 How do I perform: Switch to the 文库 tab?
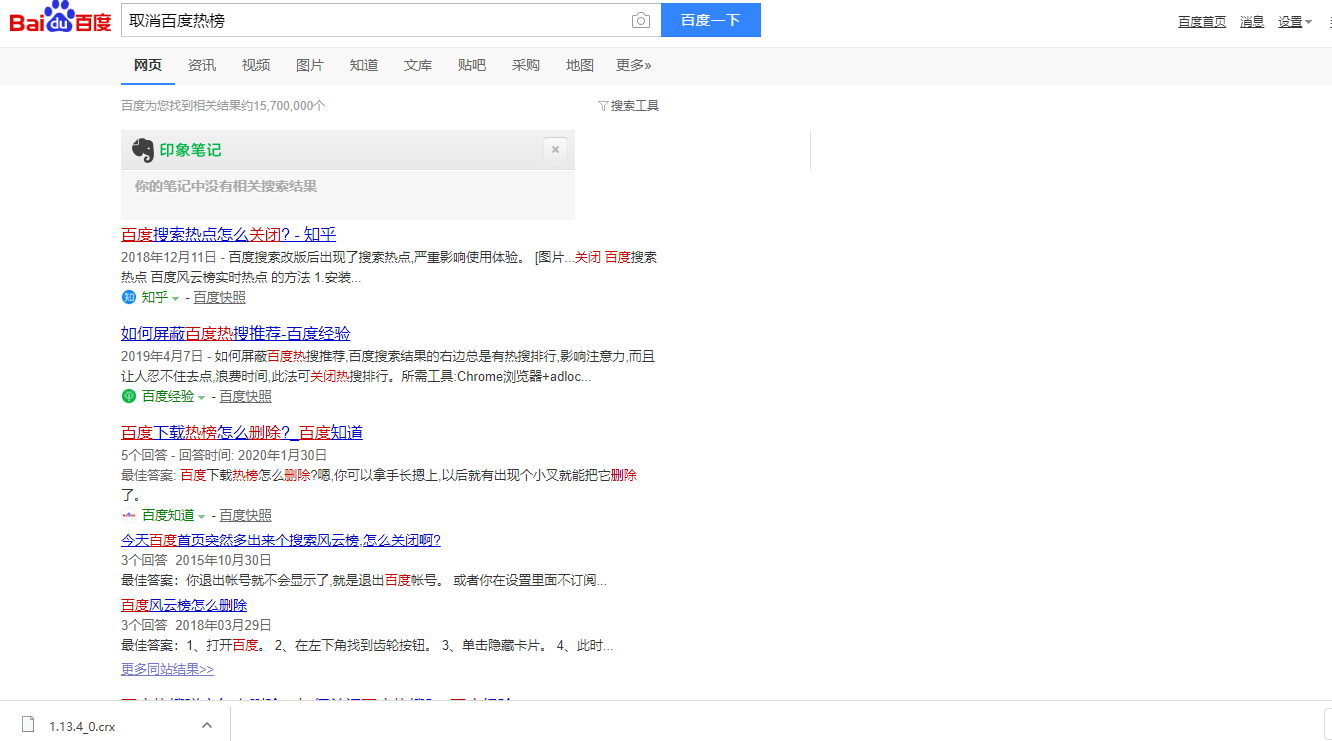418,65
